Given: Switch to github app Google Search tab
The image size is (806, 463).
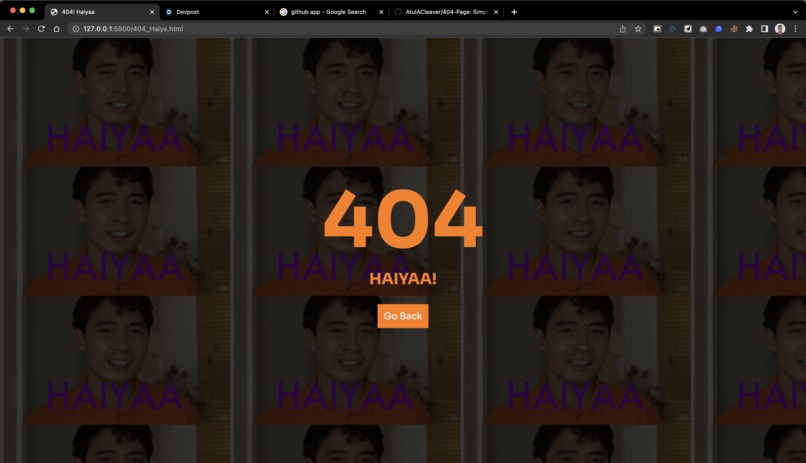Looking at the screenshot, I should 332,12.
